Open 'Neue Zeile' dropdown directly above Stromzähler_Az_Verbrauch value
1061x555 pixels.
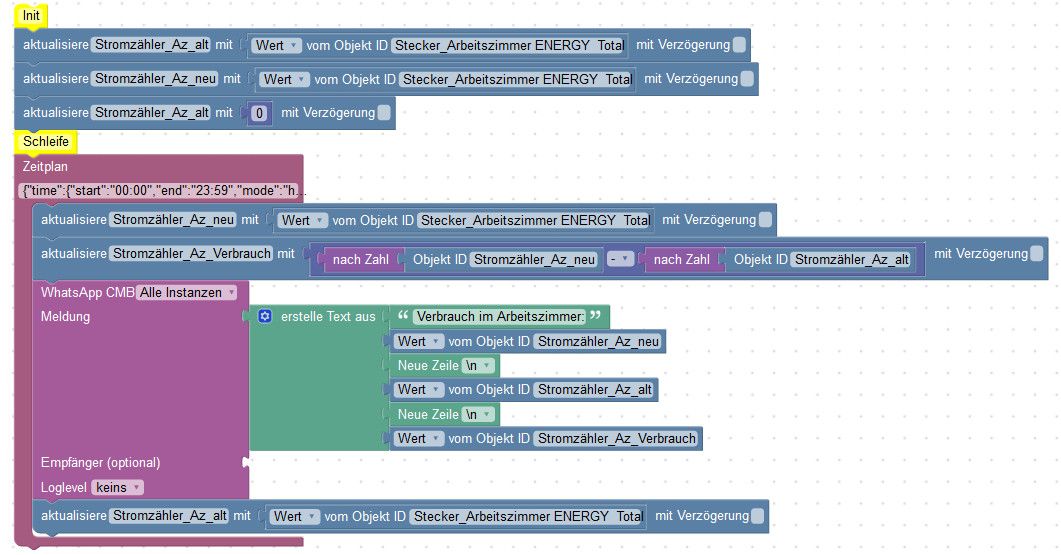click(x=478, y=414)
